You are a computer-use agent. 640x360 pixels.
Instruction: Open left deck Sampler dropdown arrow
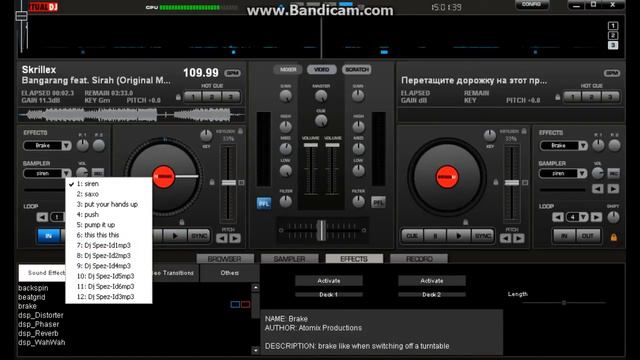[x=67, y=173]
